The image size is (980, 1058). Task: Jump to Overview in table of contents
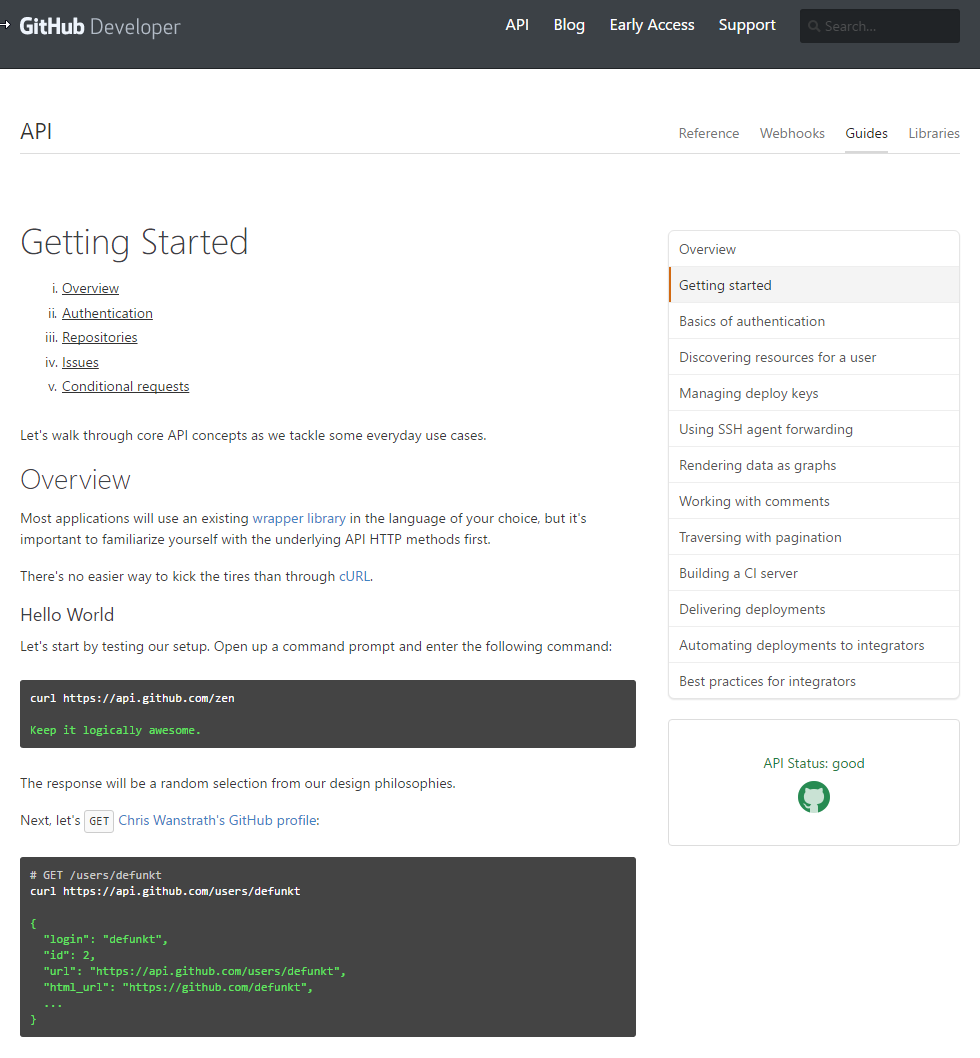click(x=90, y=288)
